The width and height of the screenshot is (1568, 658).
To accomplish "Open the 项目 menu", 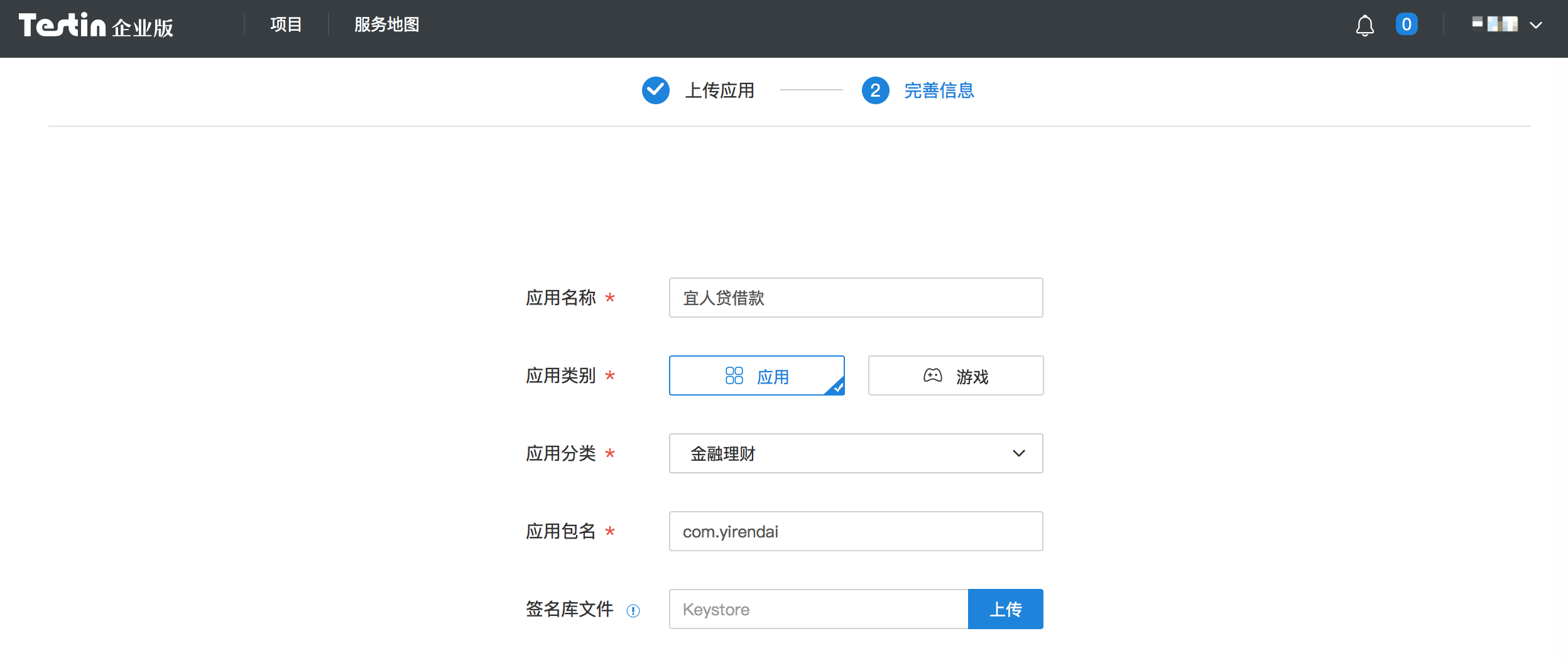I will [286, 24].
